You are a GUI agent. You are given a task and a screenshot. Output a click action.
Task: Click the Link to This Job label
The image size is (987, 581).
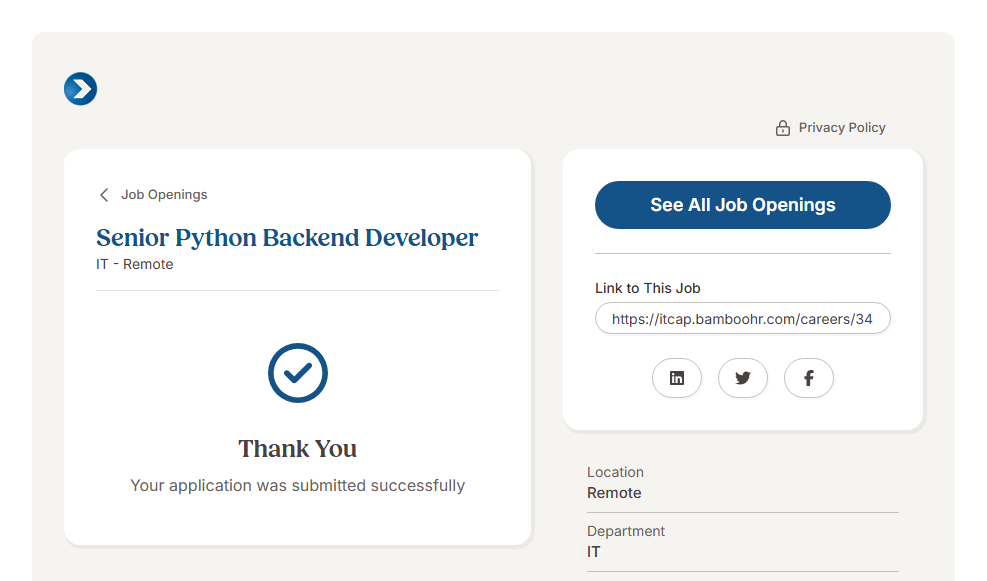tap(647, 288)
